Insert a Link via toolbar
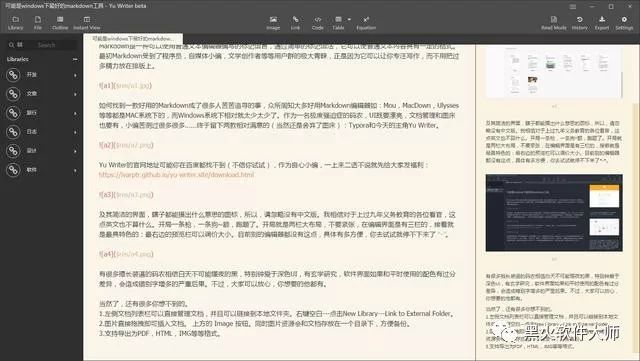 (296, 23)
